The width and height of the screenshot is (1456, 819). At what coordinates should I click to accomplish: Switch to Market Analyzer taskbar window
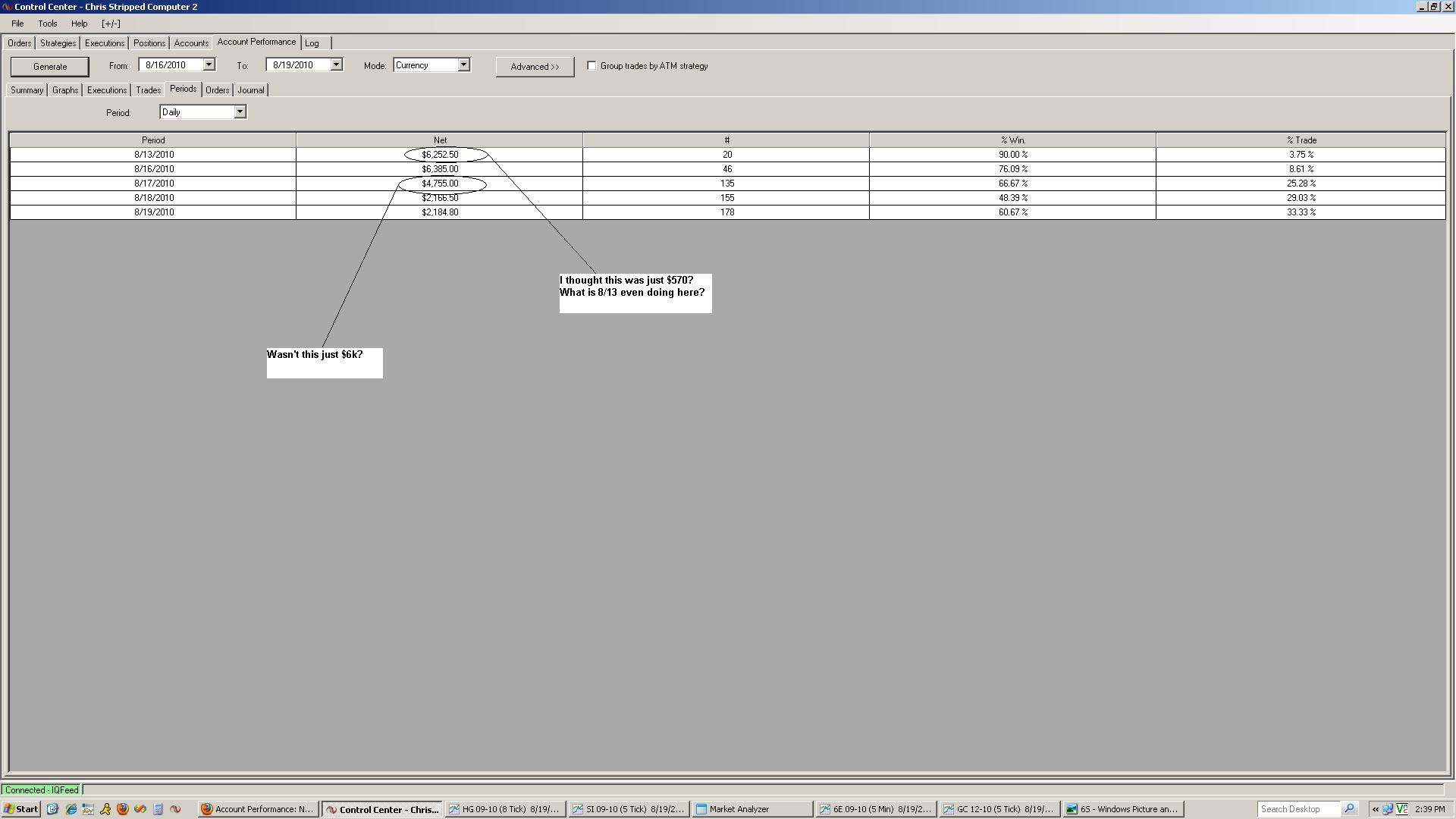[752, 809]
